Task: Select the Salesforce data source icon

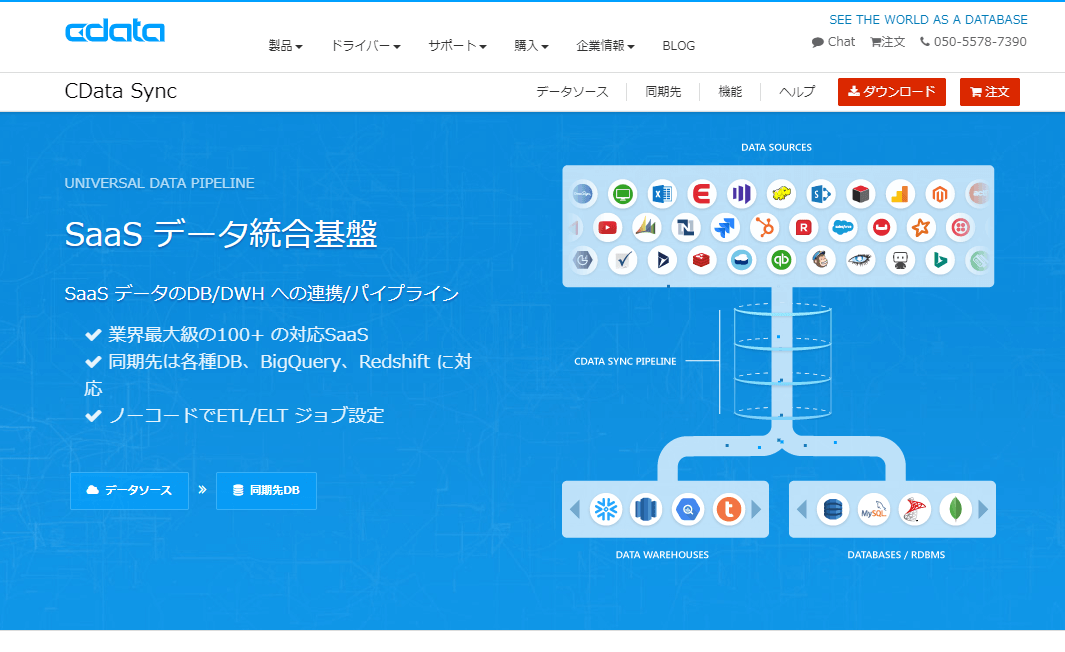Action: click(x=843, y=228)
